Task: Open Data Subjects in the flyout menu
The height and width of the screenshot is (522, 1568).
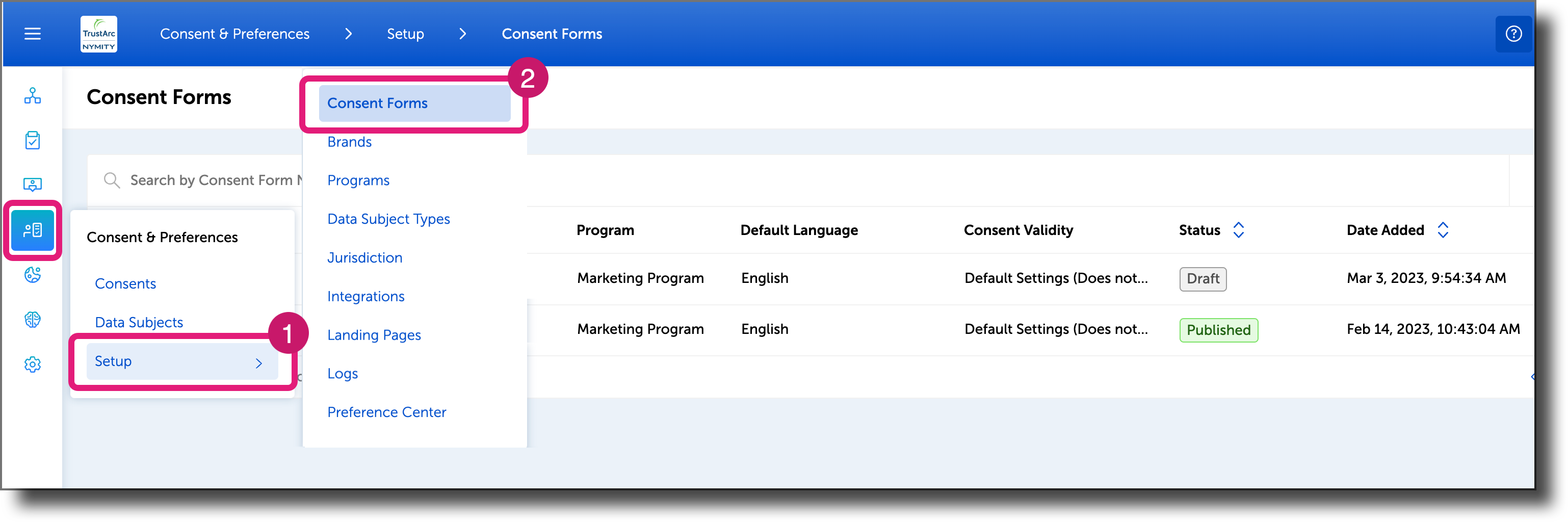Action: tap(139, 323)
